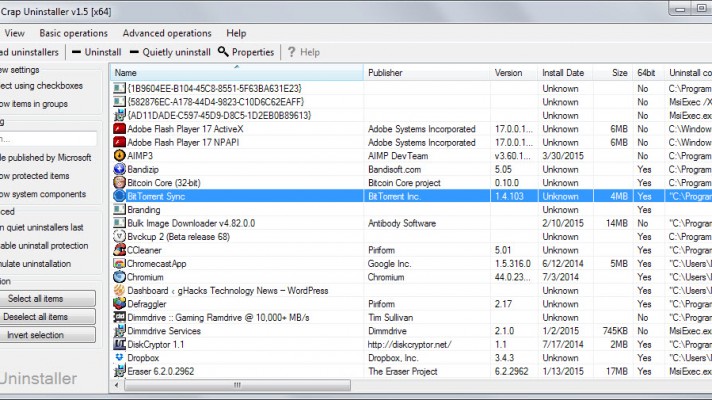The height and width of the screenshot is (400, 712).
Task: Open the Advanced operations menu
Action: tap(167, 33)
